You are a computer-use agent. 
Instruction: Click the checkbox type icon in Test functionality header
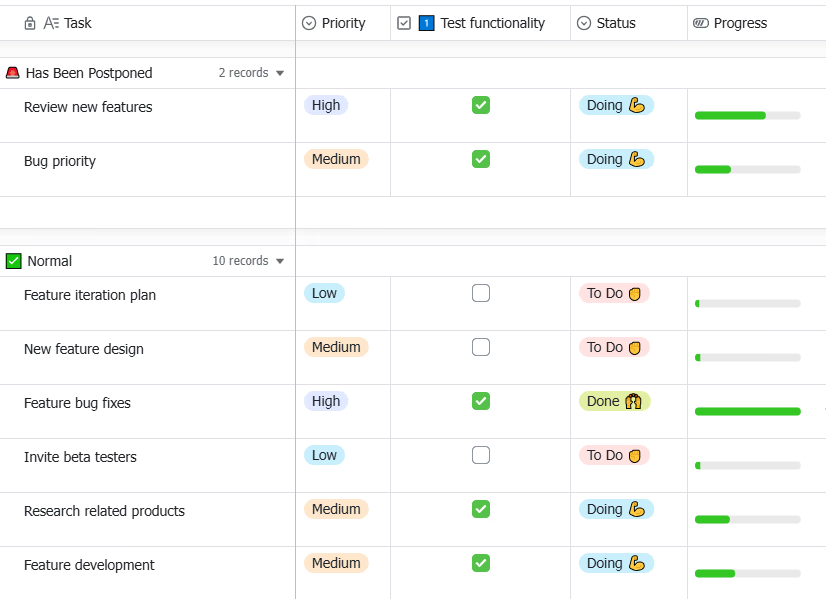pos(404,23)
